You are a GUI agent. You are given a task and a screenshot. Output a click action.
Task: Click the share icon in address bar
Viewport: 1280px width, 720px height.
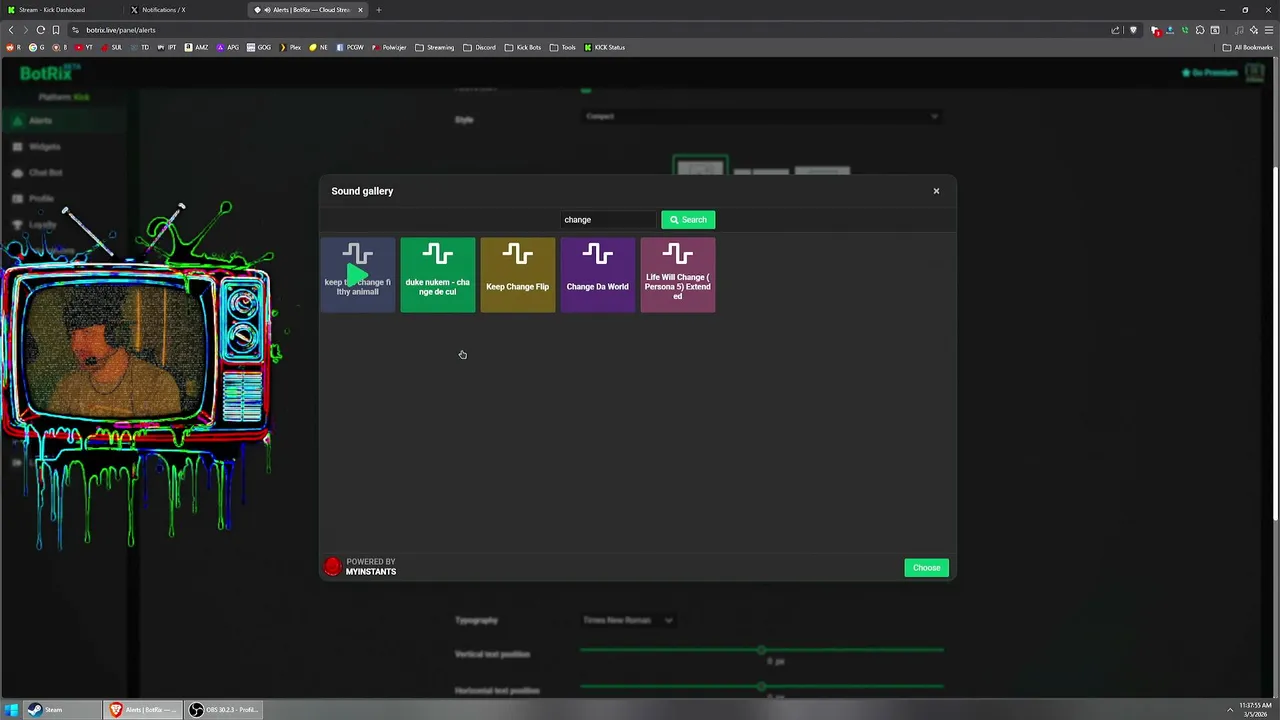(x=1116, y=30)
